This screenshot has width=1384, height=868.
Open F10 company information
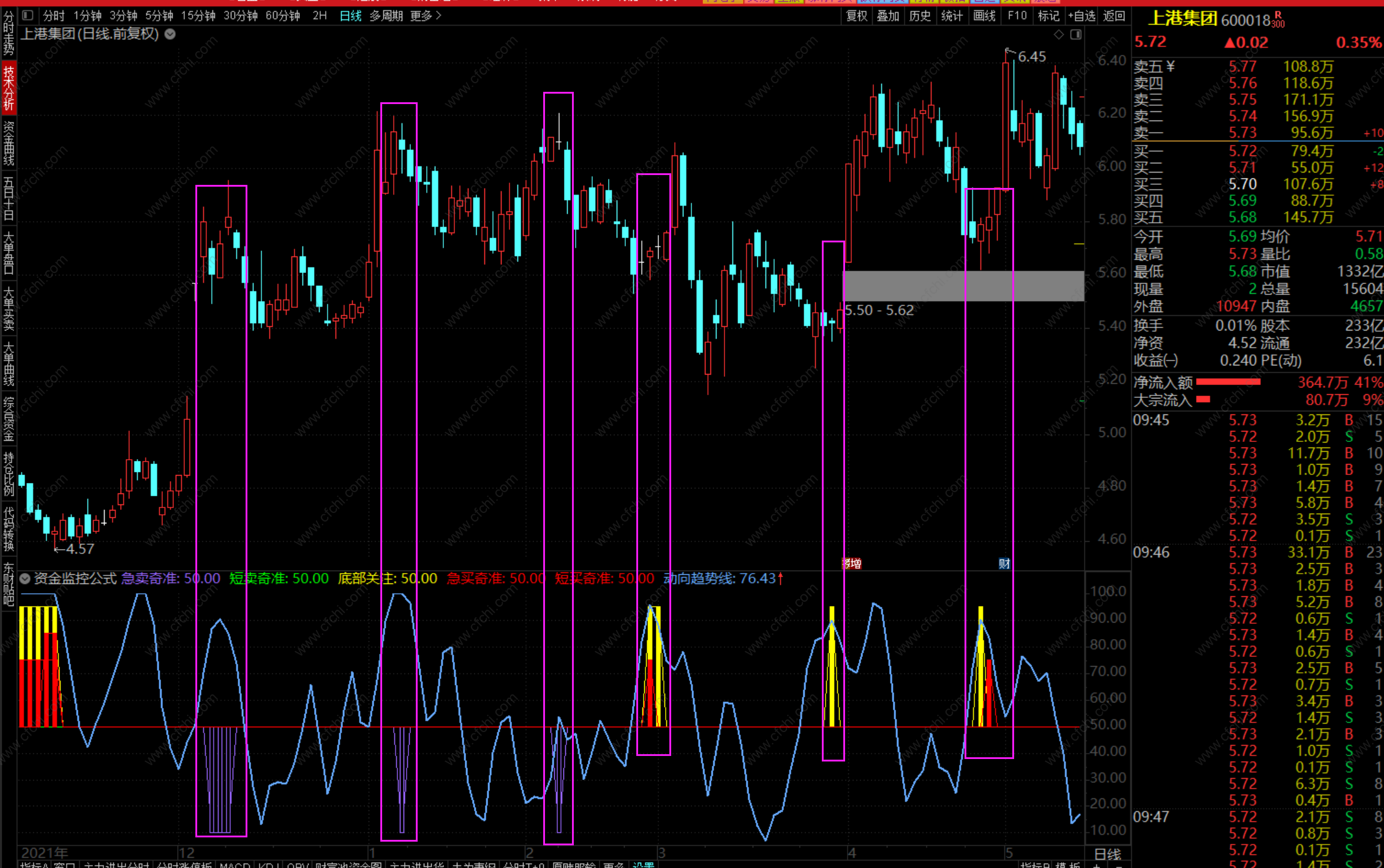pos(1017,16)
